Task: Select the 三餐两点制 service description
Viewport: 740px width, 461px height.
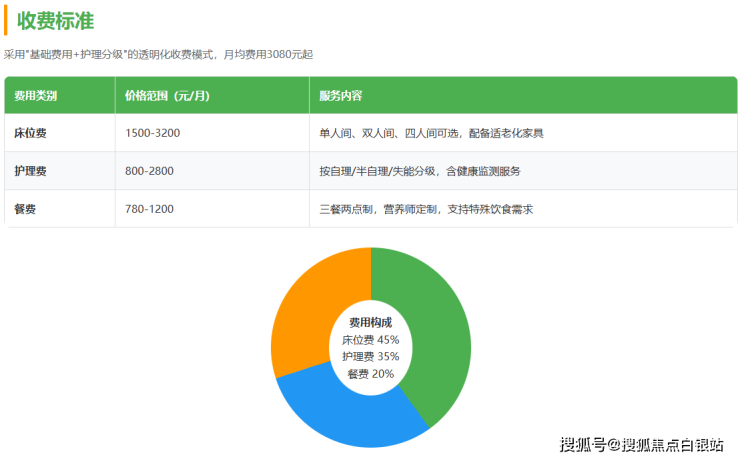Action: (426, 209)
